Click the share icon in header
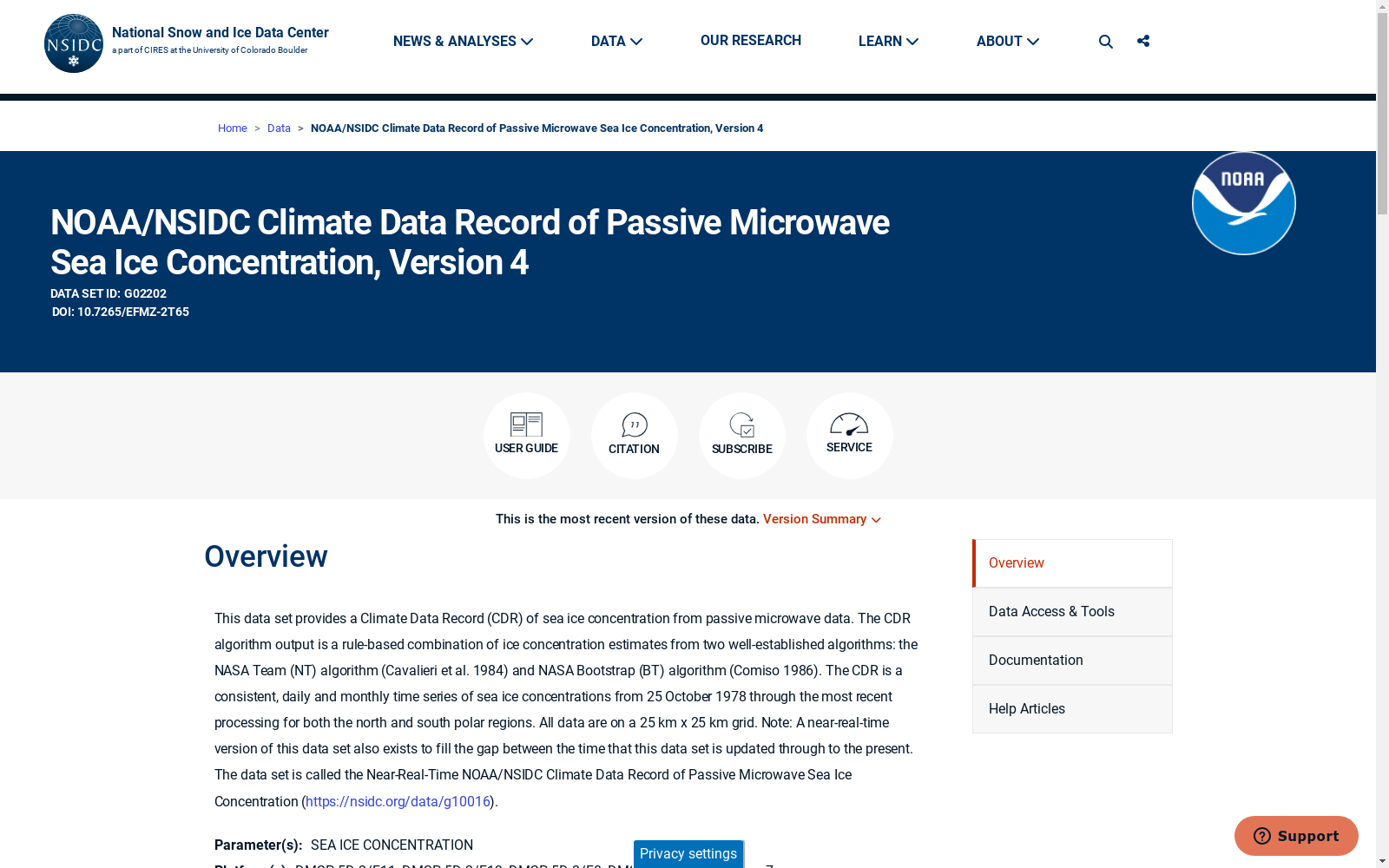Image resolution: width=1389 pixels, height=868 pixels. pyautogui.click(x=1143, y=41)
